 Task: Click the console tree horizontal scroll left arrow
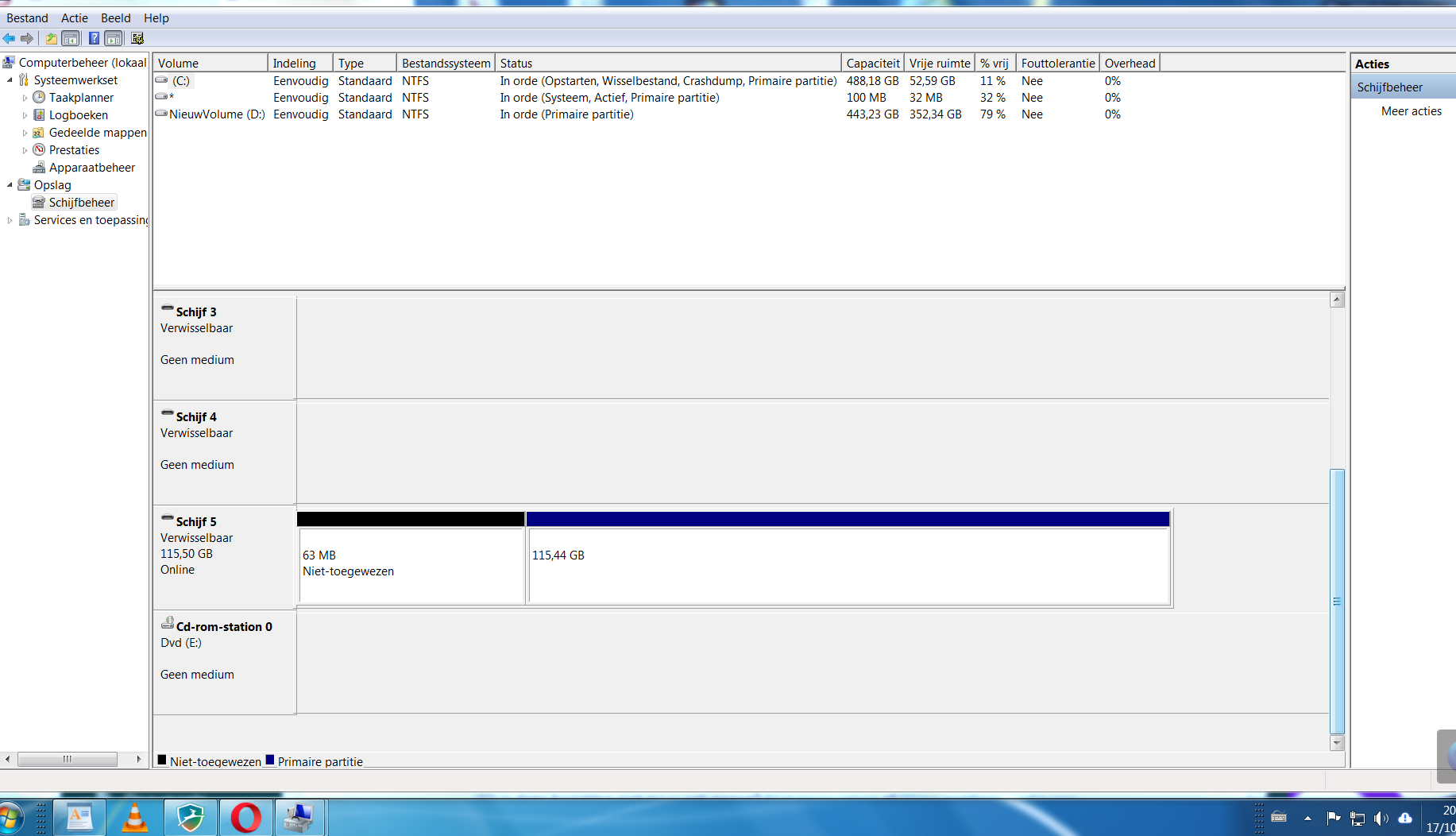click(8, 759)
